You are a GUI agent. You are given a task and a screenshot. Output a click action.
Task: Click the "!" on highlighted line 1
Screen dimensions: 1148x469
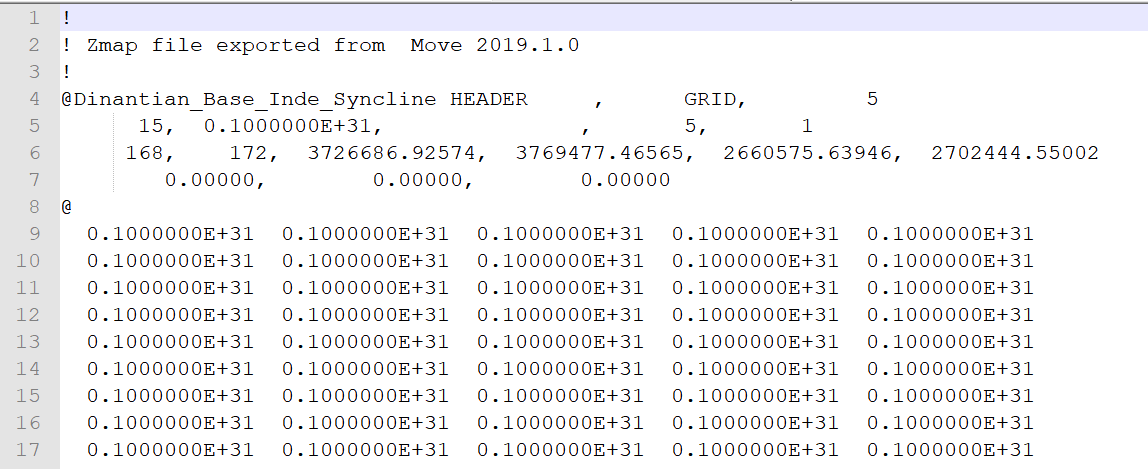coord(67,18)
